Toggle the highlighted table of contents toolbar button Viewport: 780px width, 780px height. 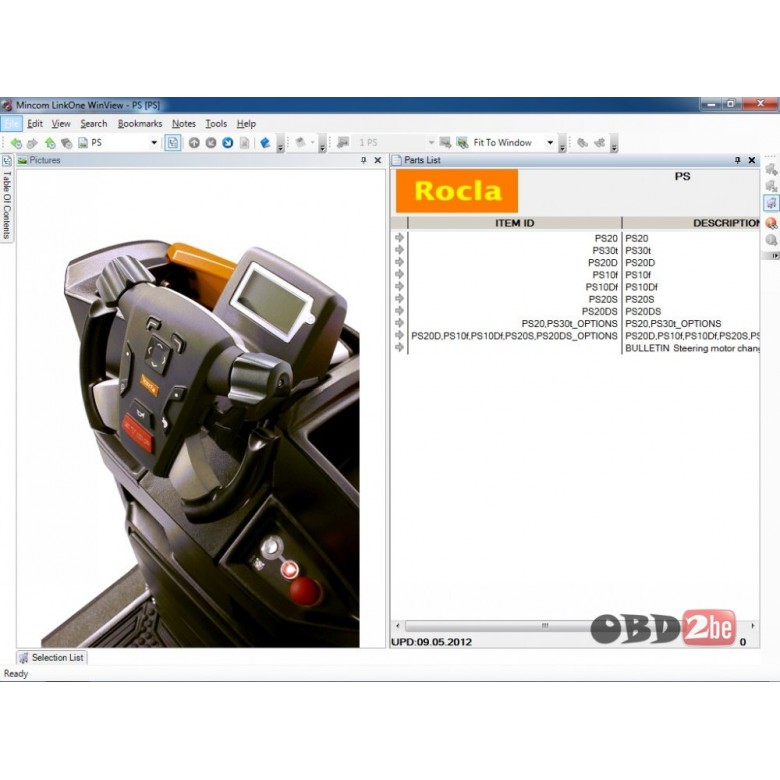tap(173, 143)
